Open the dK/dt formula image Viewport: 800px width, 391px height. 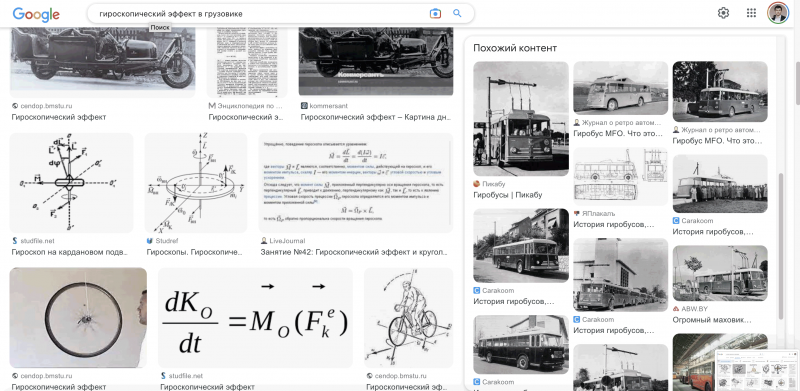255,317
